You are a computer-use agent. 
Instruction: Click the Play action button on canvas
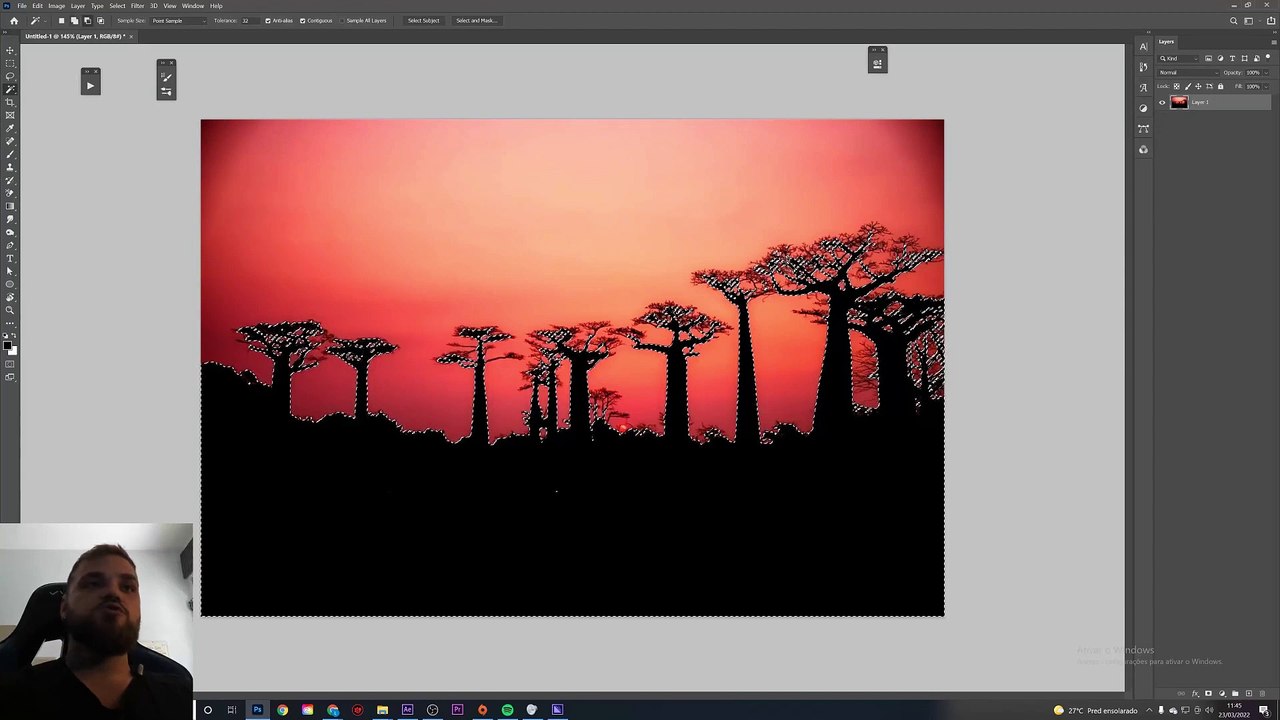(x=90, y=86)
